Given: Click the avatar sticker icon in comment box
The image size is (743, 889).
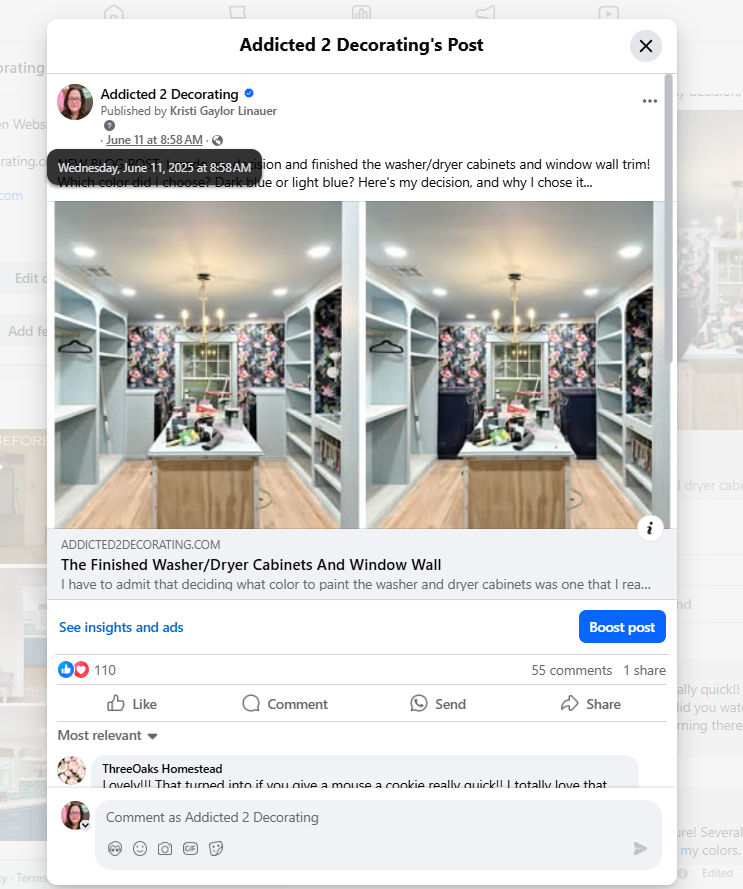Looking at the screenshot, I should 115,849.
